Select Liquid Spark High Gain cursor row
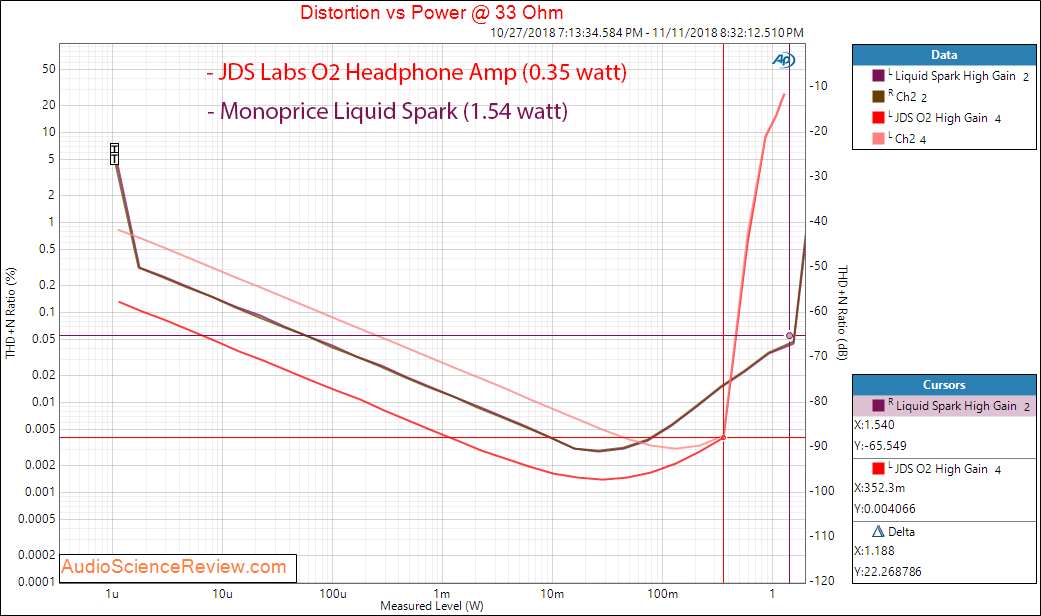The height and width of the screenshot is (616, 1041). pos(944,406)
